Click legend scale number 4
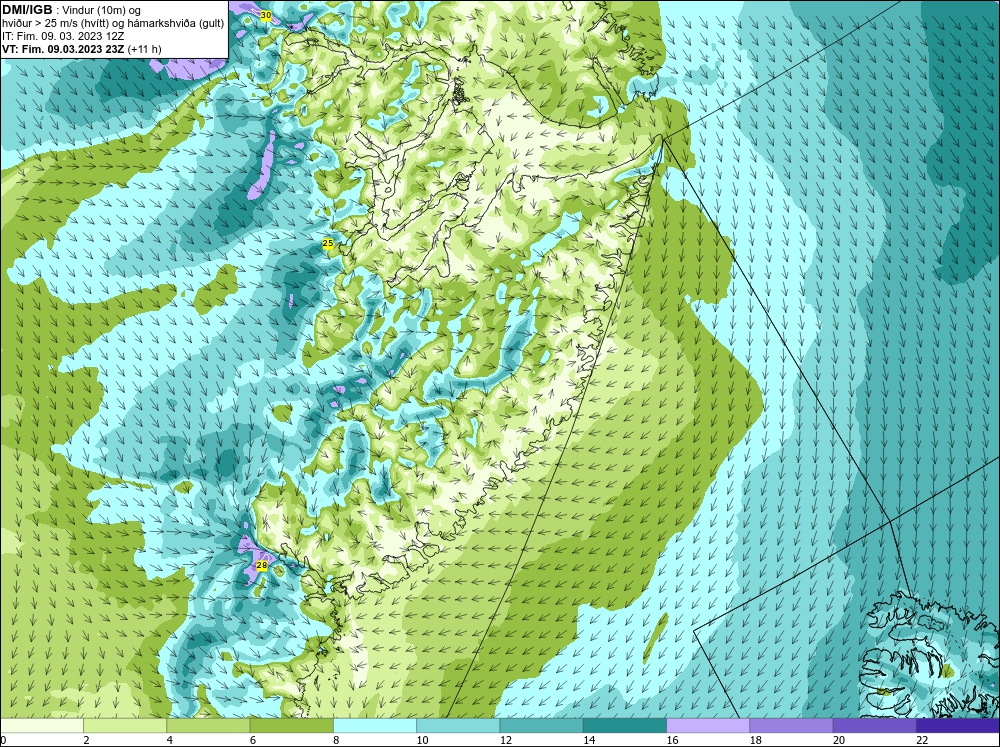Image resolution: width=1000 pixels, height=747 pixels. coord(170,740)
